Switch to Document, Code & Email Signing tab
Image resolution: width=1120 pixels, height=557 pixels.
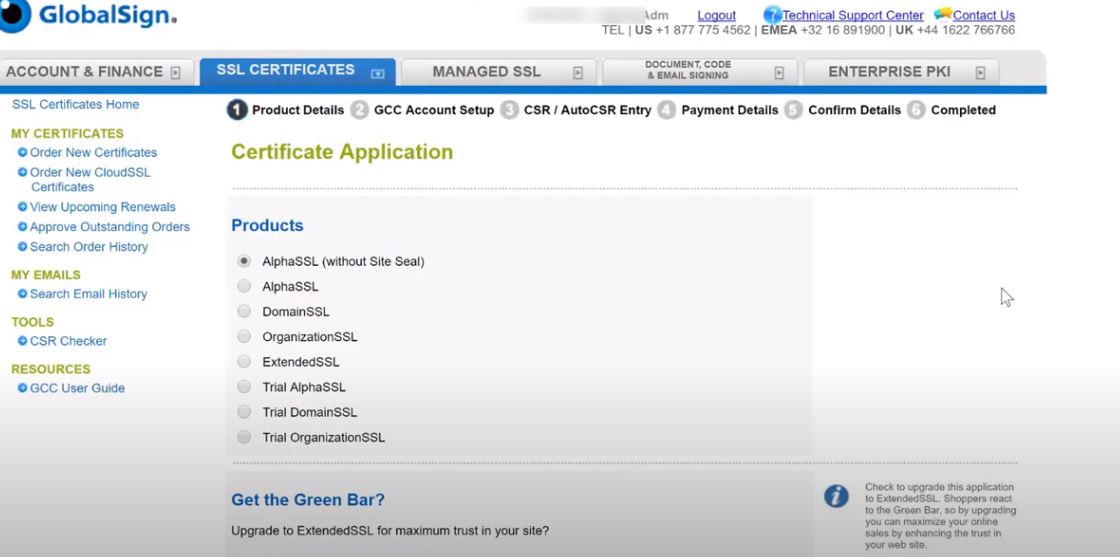700,72
